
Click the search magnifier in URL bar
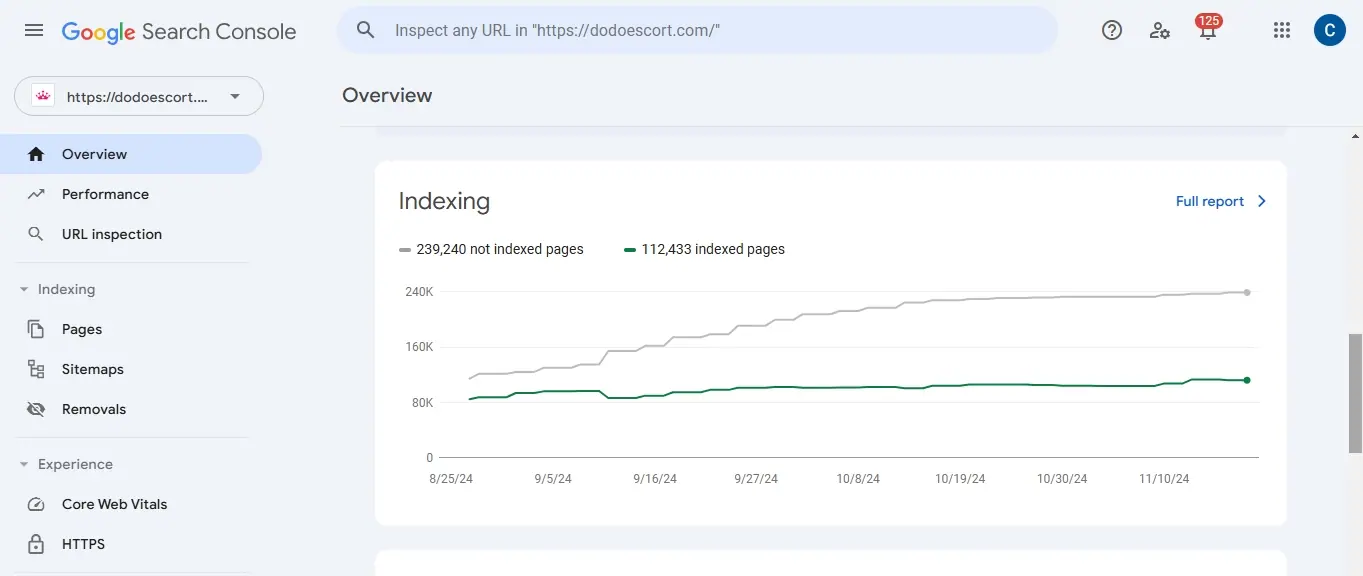pos(366,30)
